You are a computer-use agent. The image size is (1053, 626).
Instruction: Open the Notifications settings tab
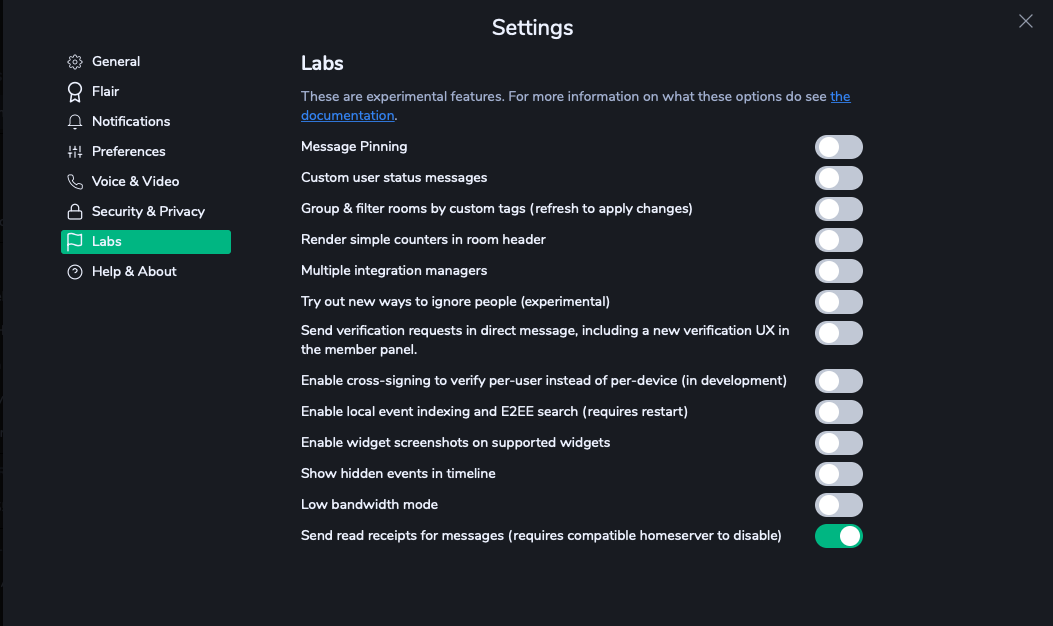[x=131, y=122]
